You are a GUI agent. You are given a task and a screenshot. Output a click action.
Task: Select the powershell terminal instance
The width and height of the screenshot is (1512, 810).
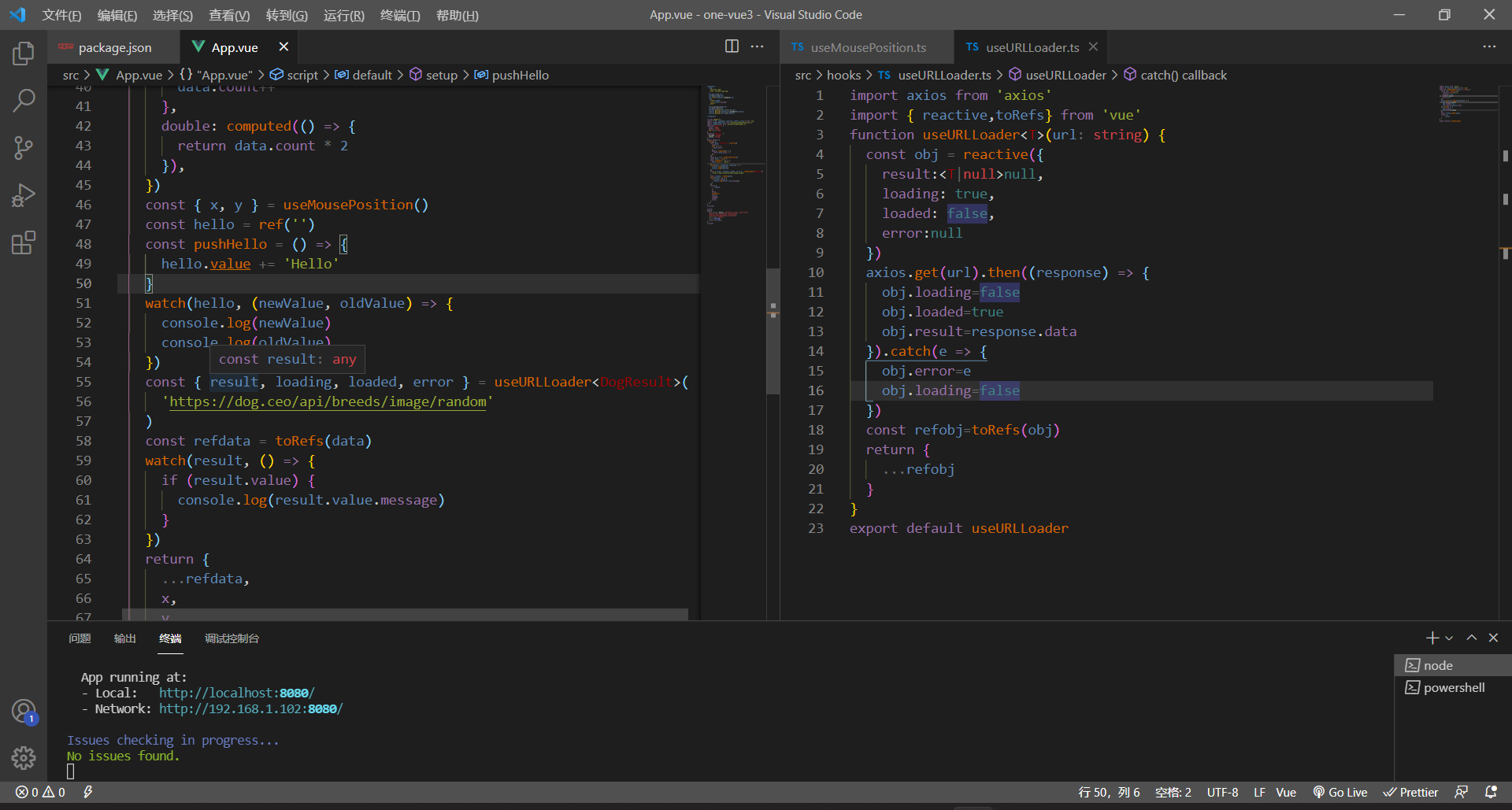point(1453,687)
